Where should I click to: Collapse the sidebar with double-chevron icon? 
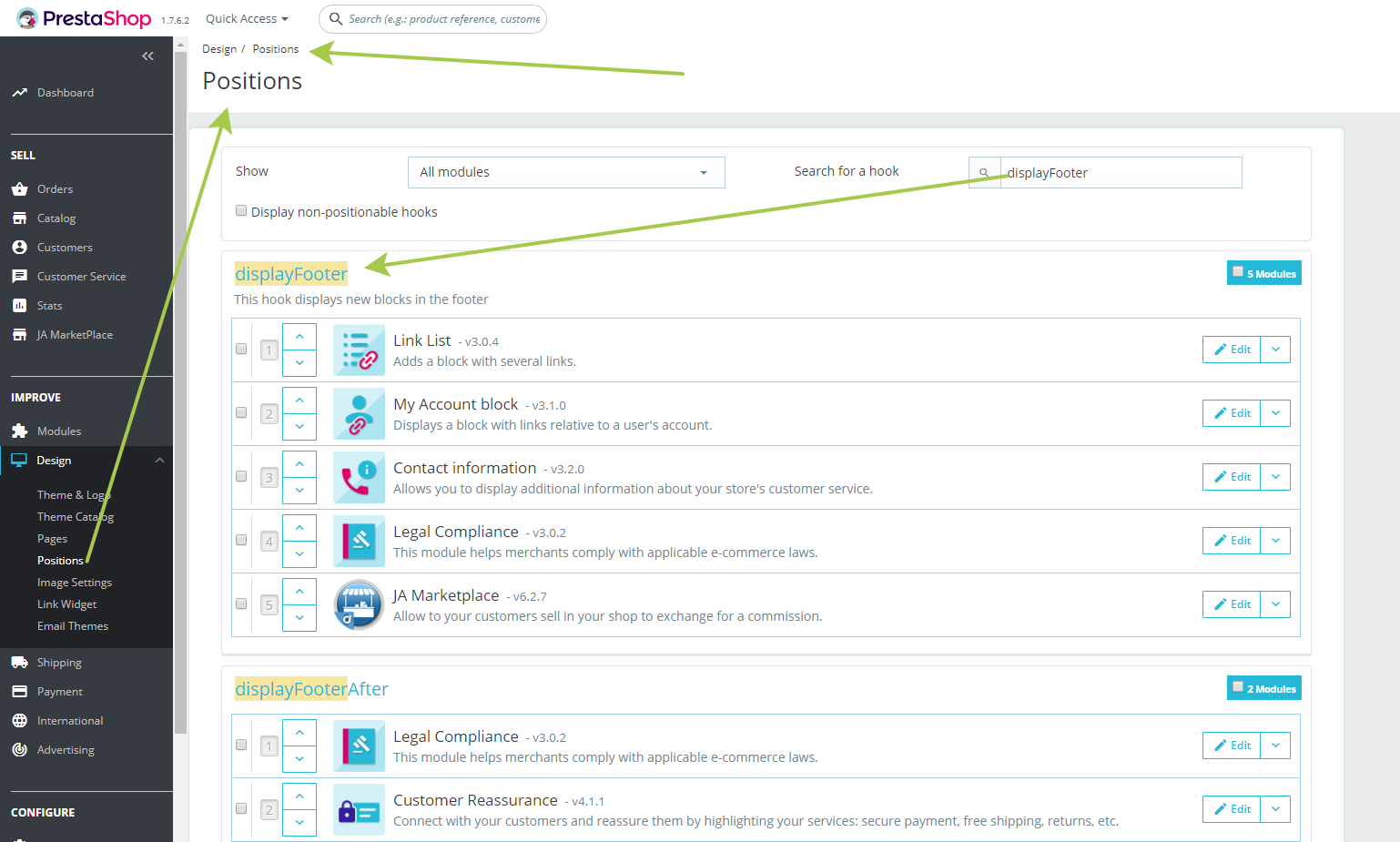147,56
